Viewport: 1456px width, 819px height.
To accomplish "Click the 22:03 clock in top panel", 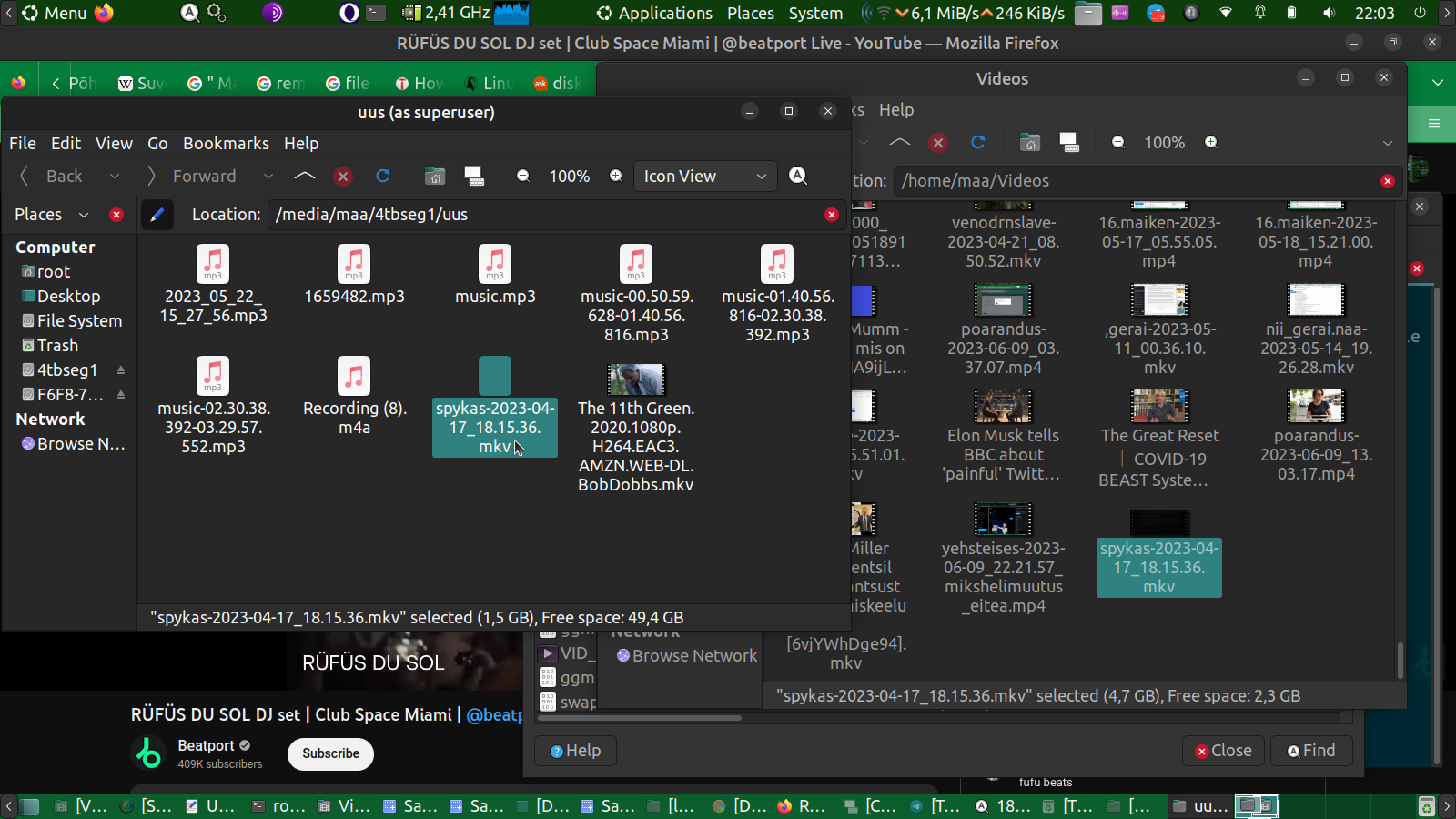I will pos(1374,14).
